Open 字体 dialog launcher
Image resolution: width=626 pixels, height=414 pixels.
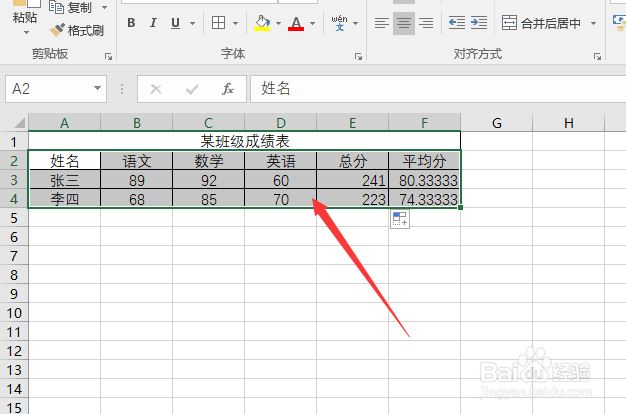point(358,56)
